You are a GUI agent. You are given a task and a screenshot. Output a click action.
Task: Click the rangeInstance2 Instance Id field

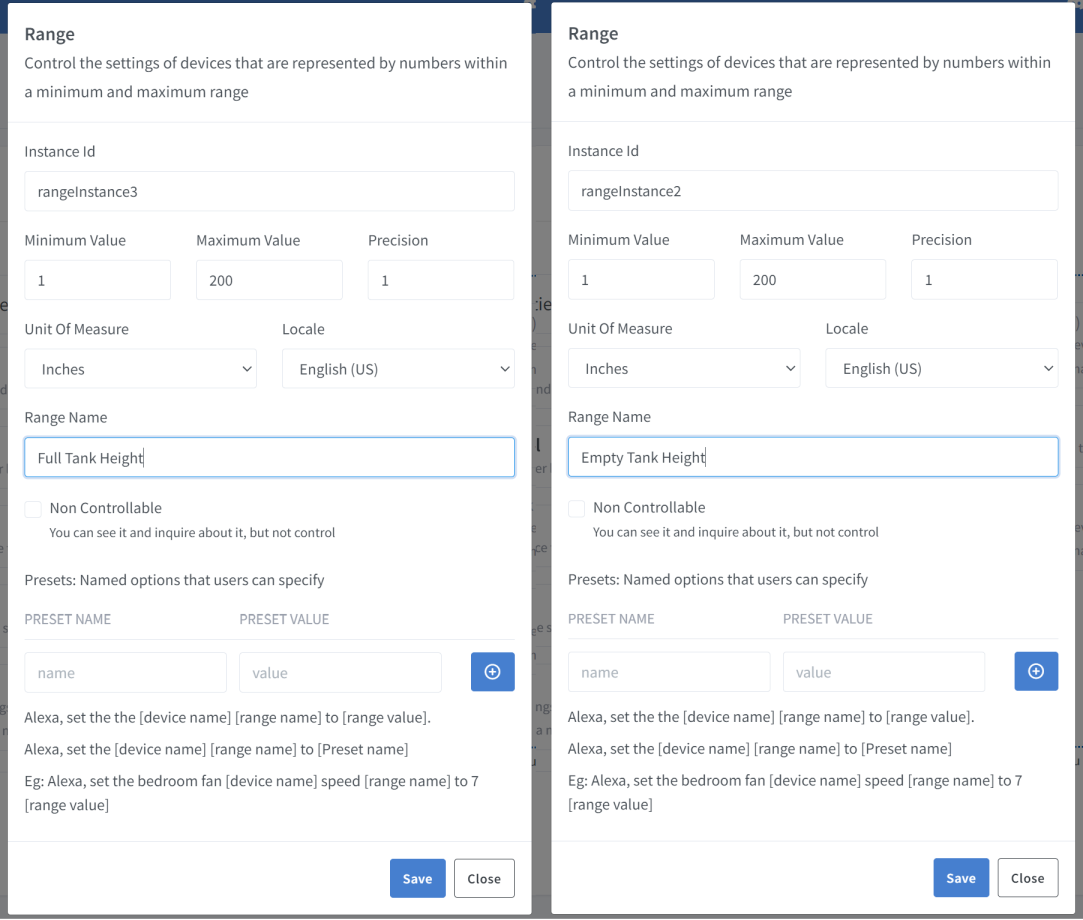click(813, 190)
